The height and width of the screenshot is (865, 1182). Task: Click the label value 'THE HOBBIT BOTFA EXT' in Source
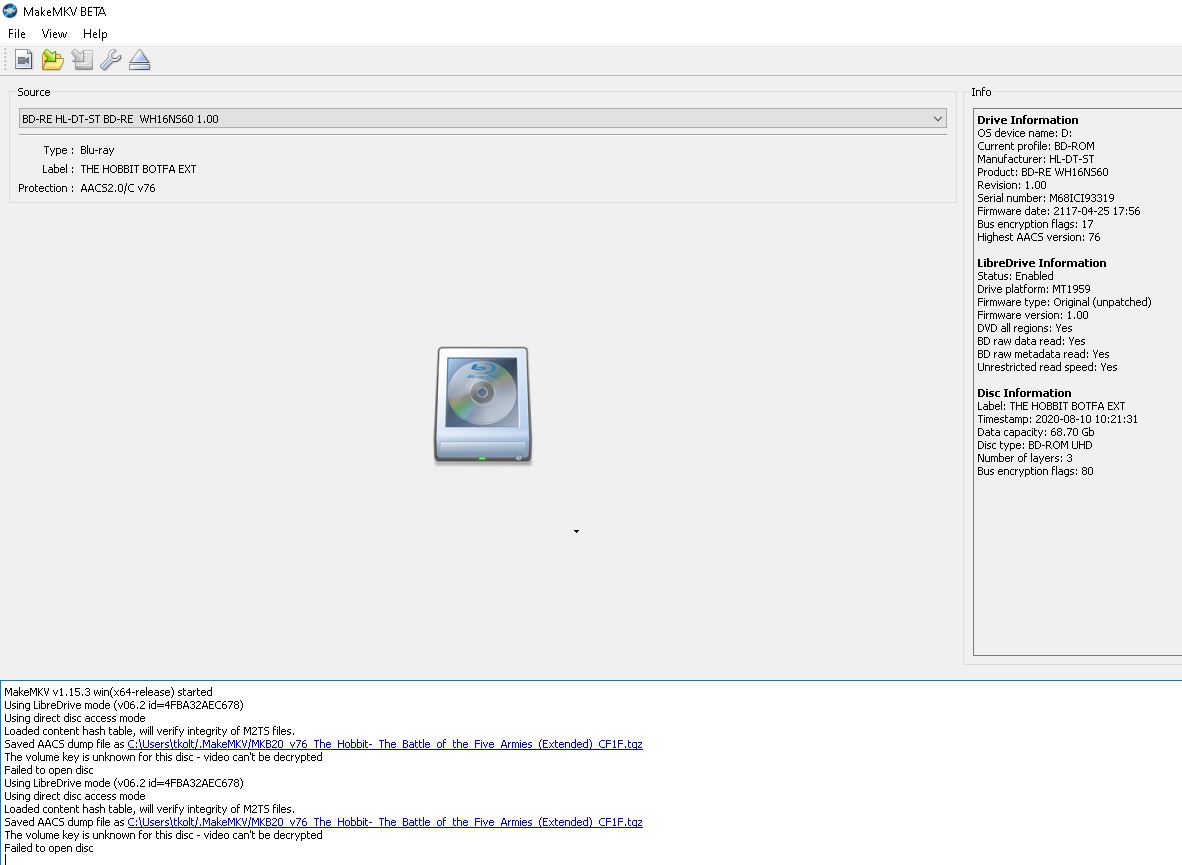138,169
